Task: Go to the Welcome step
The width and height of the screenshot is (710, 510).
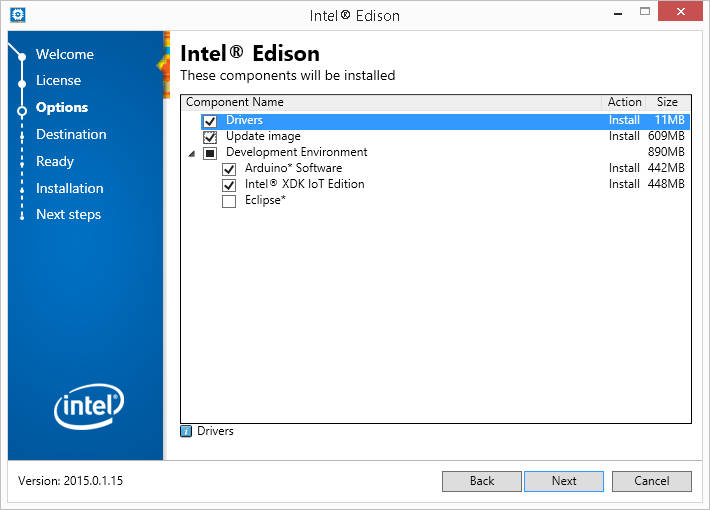Action: pyautogui.click(x=65, y=54)
